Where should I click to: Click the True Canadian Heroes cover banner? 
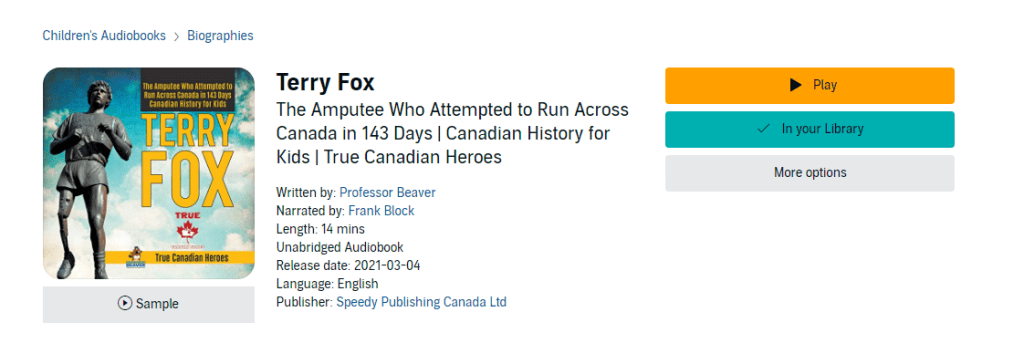(x=188, y=258)
